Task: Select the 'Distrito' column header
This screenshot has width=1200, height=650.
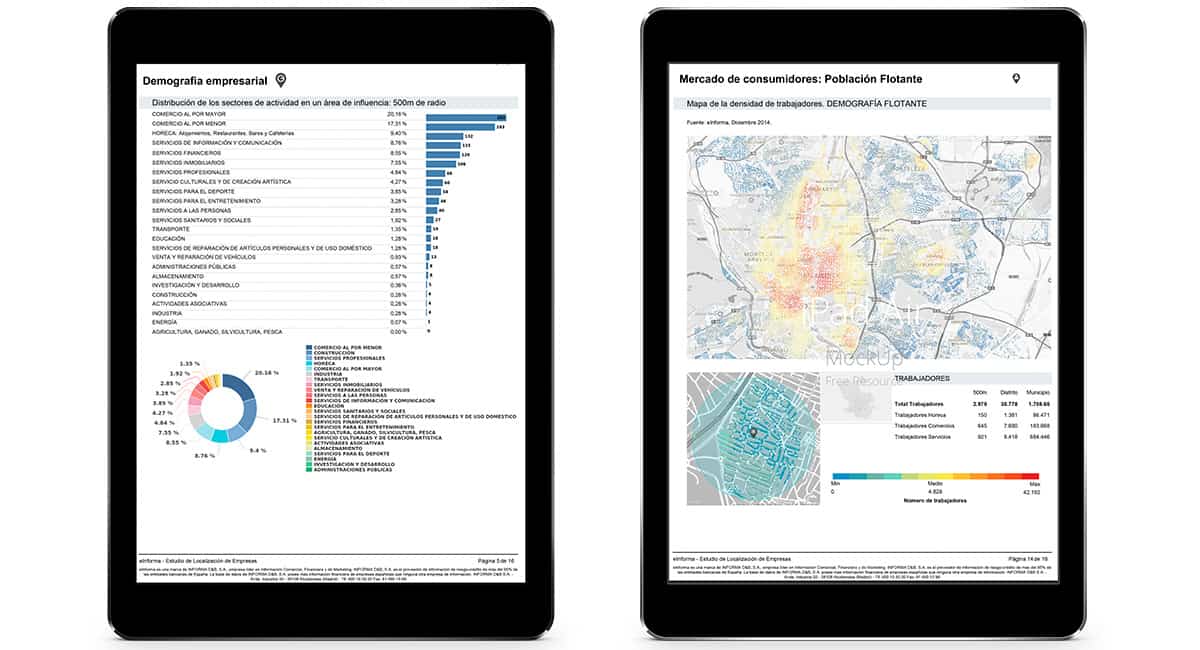Action: point(1008,393)
